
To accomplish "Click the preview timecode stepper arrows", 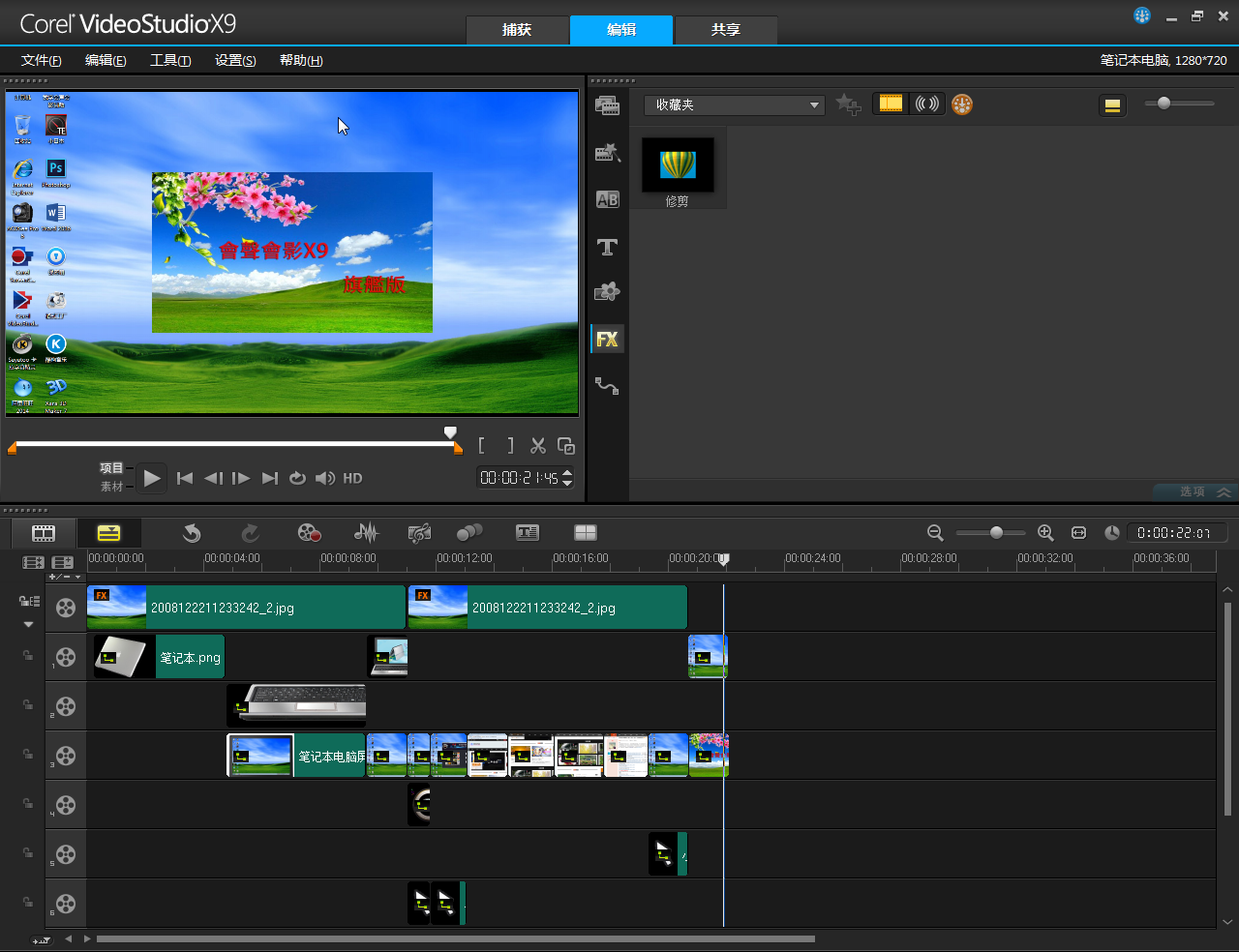I will tap(567, 478).
